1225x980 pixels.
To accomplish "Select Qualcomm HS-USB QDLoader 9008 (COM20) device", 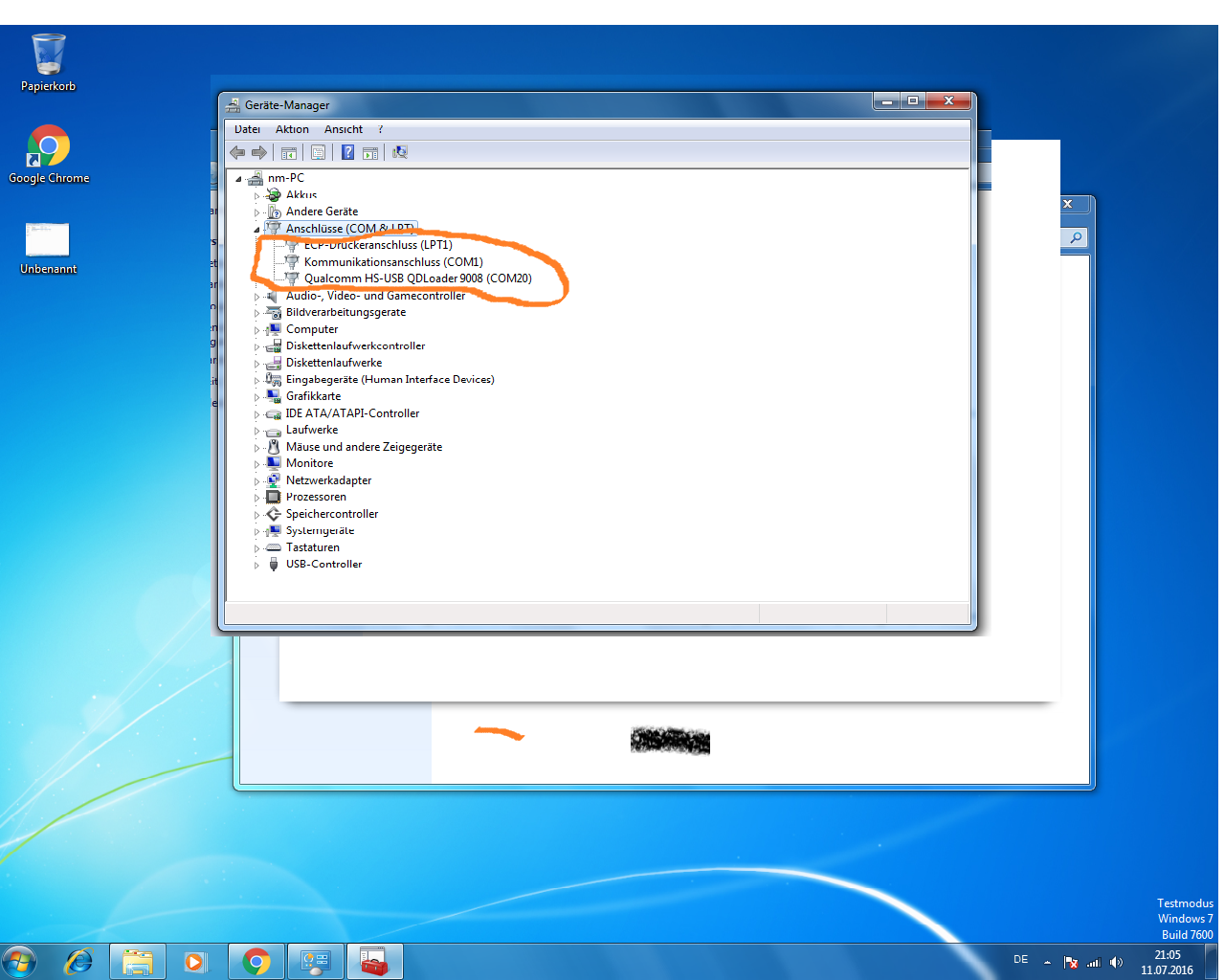I will (x=417, y=278).
